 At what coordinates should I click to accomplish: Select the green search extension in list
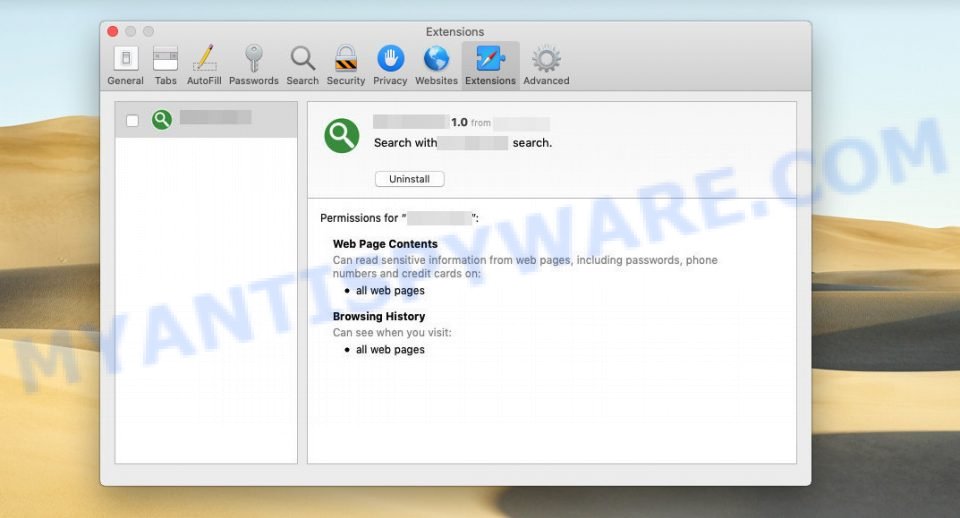point(206,120)
